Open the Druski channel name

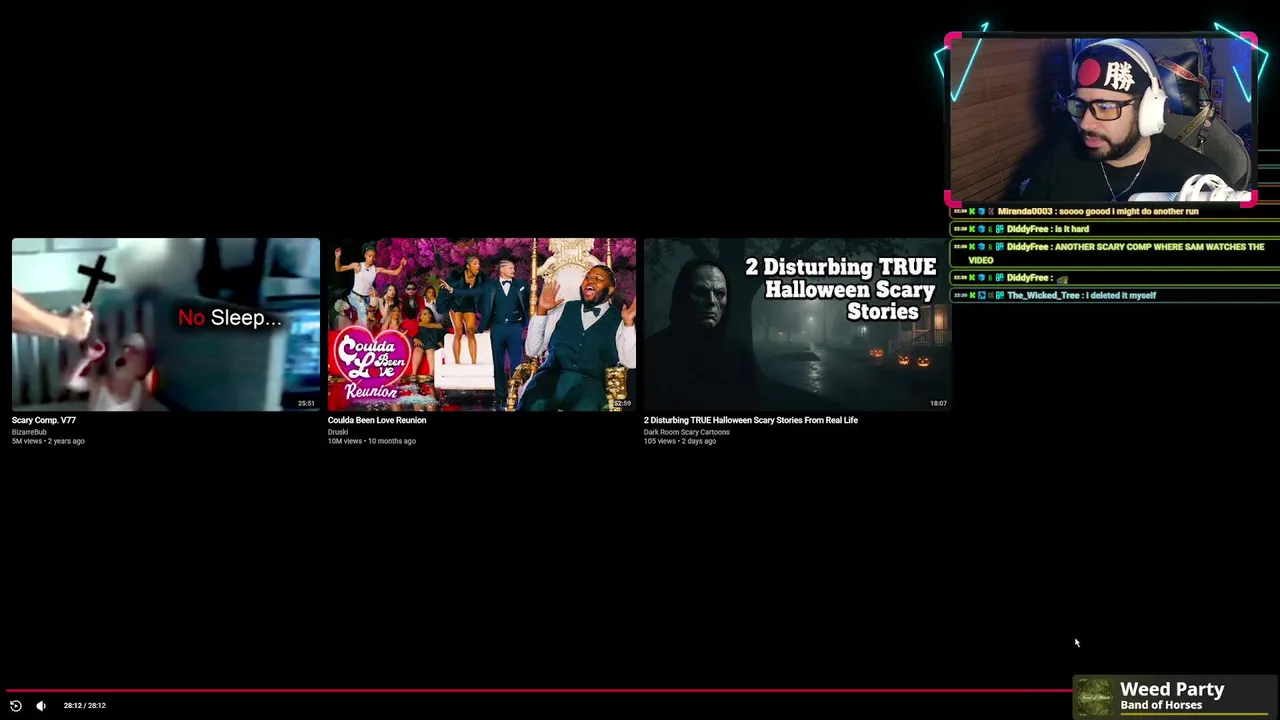click(338, 432)
